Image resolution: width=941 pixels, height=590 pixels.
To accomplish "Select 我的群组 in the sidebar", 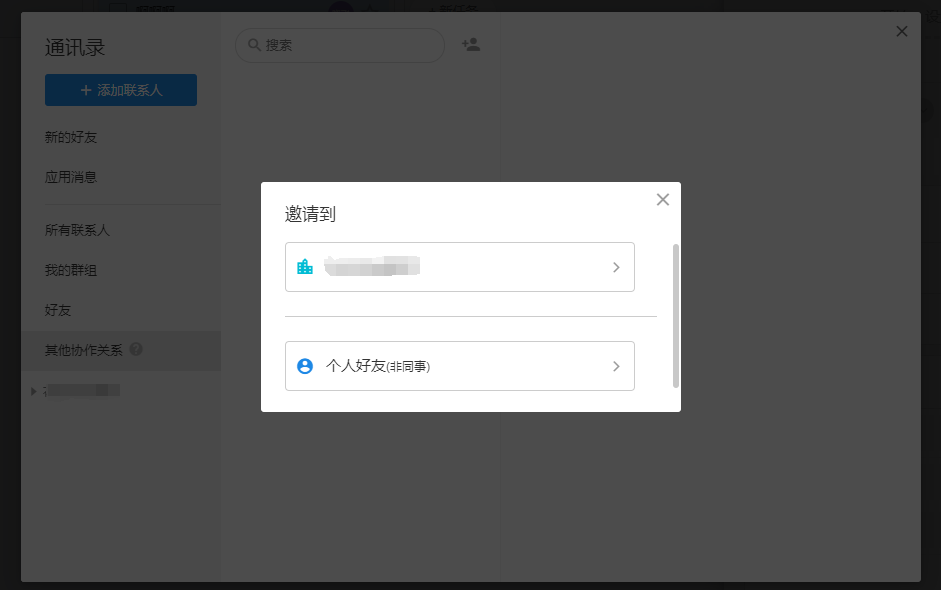I will click(x=71, y=270).
